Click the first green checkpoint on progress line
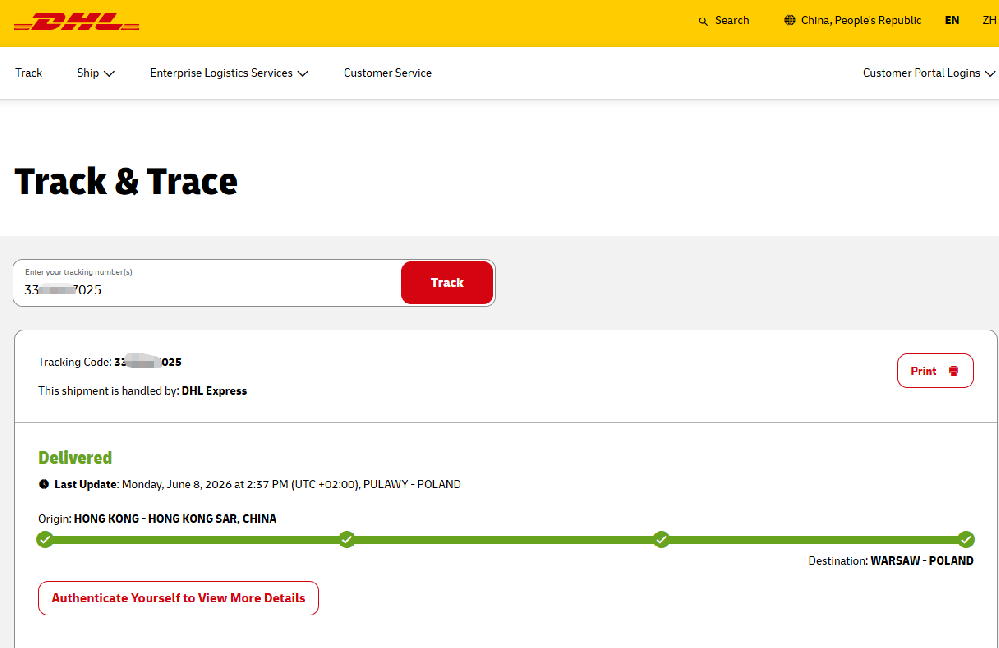 (45, 540)
